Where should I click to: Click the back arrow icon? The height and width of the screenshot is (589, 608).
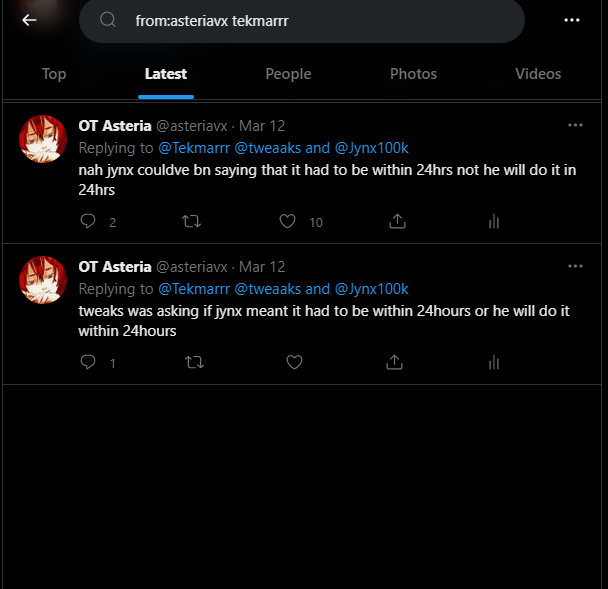click(x=29, y=20)
